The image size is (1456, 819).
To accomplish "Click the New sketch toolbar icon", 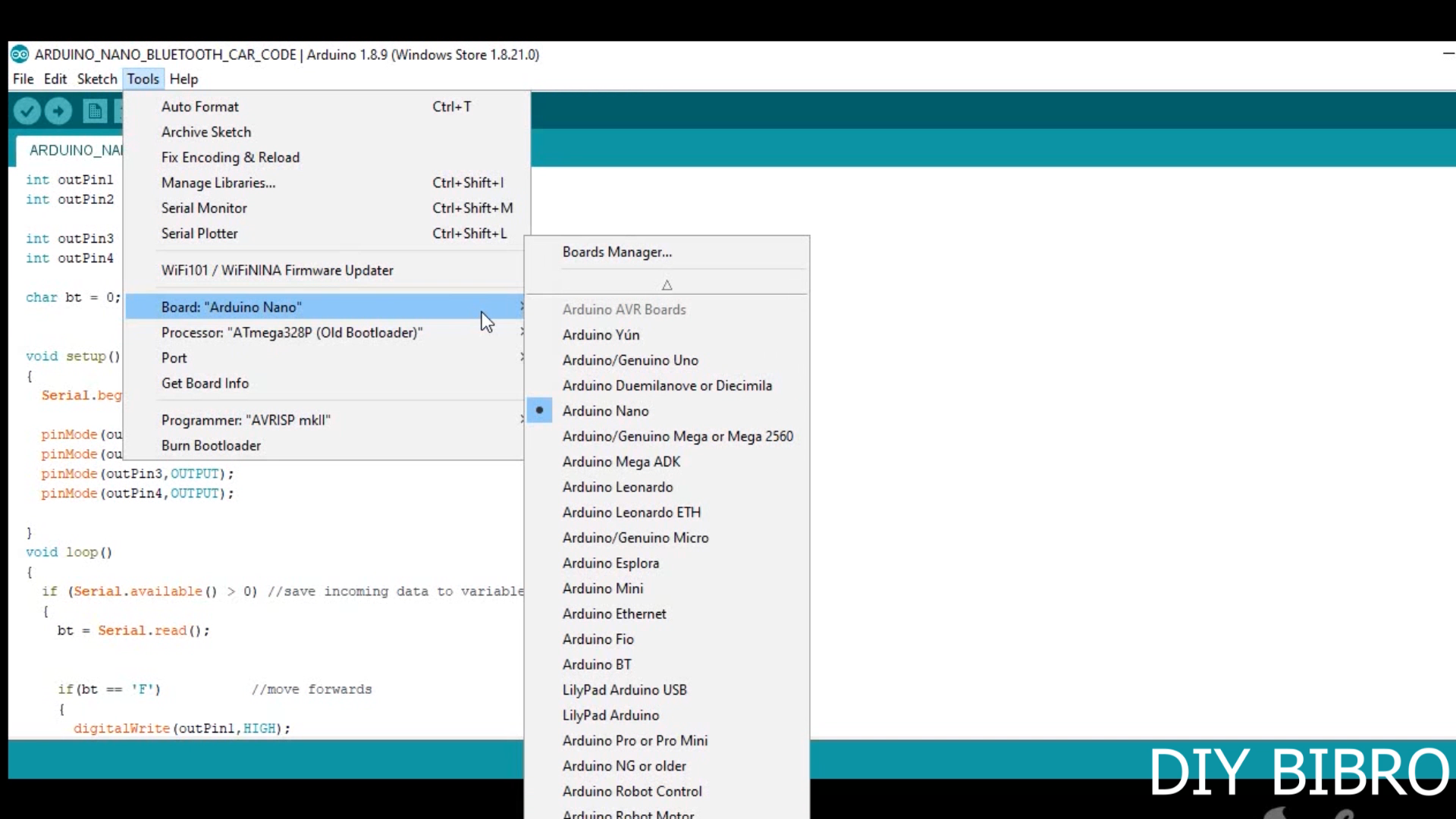I will (x=95, y=111).
